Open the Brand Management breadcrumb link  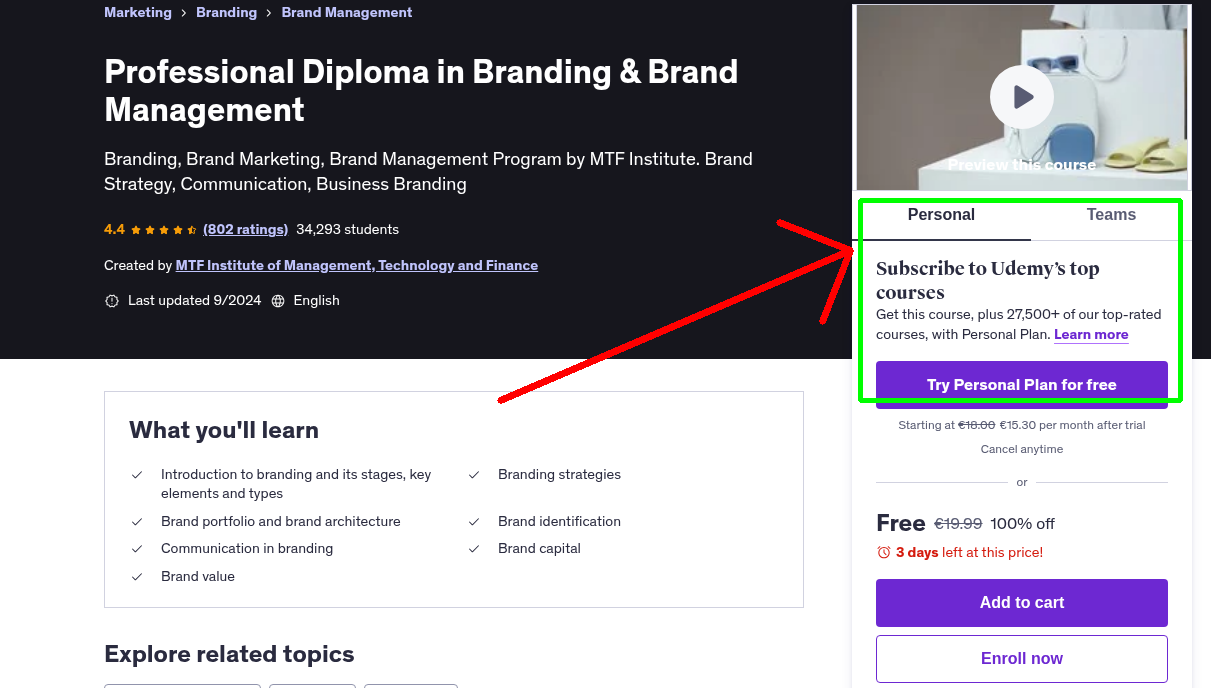pos(347,12)
